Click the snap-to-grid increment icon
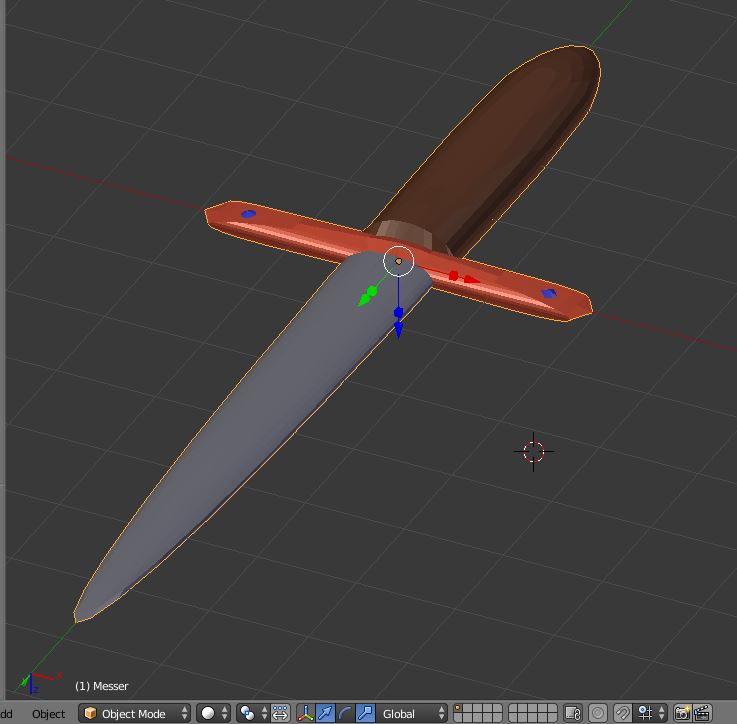The height and width of the screenshot is (724, 737). [645, 713]
